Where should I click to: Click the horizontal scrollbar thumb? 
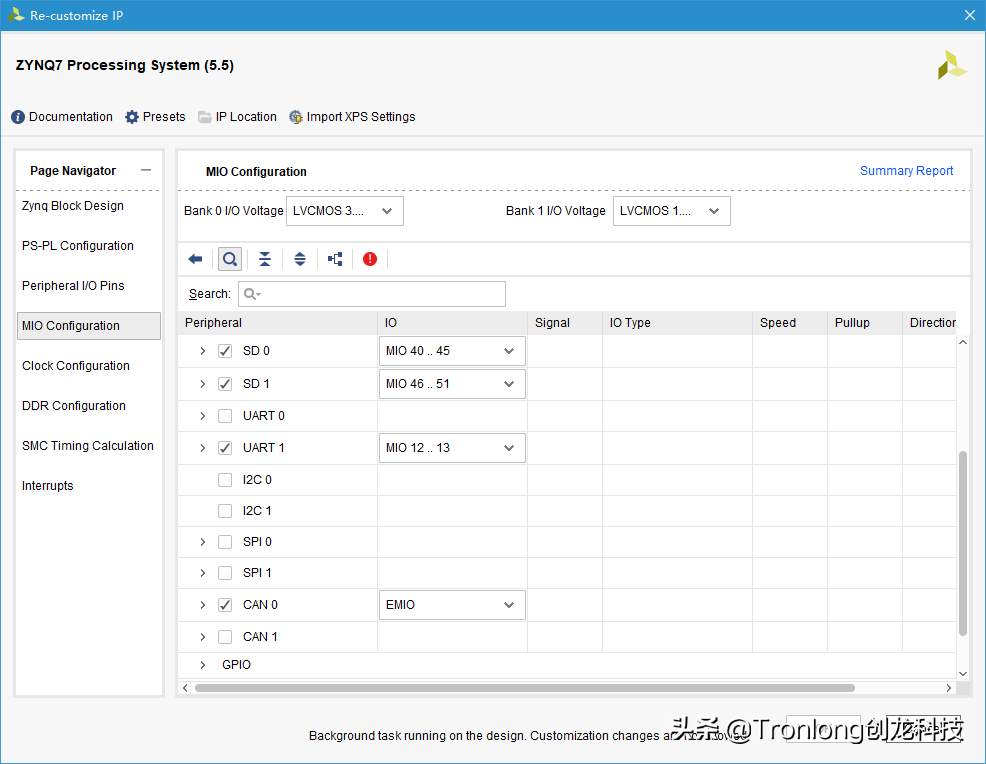click(x=524, y=688)
